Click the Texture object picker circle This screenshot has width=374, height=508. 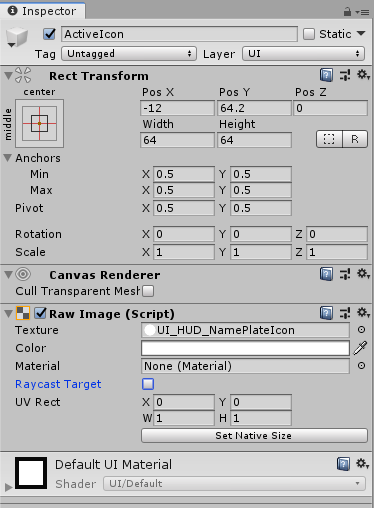point(361,330)
